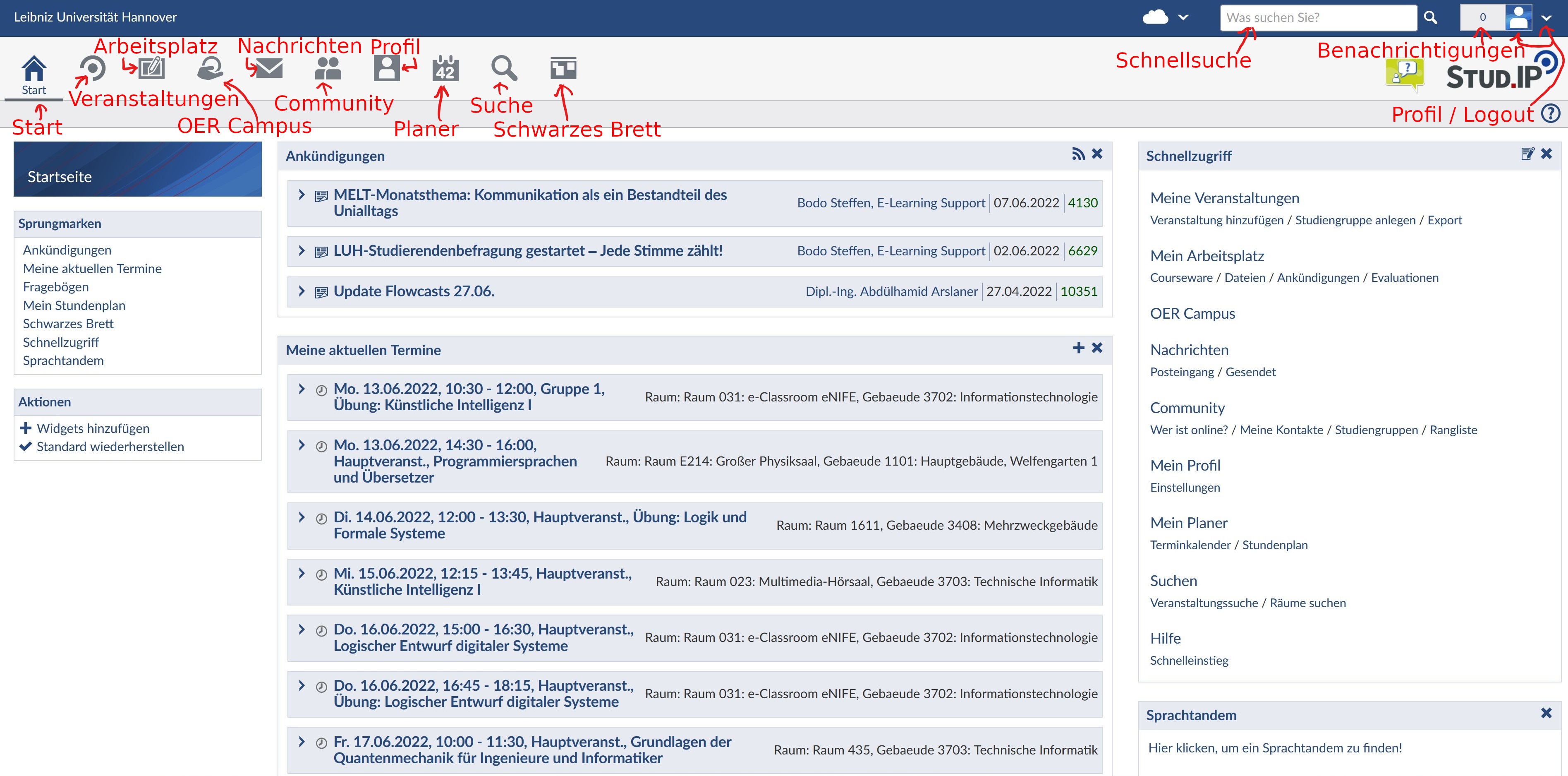Viewport: 1568px width, 776px height.
Task: Open Veranstaltungen from the top navigation icons
Action: point(92,68)
